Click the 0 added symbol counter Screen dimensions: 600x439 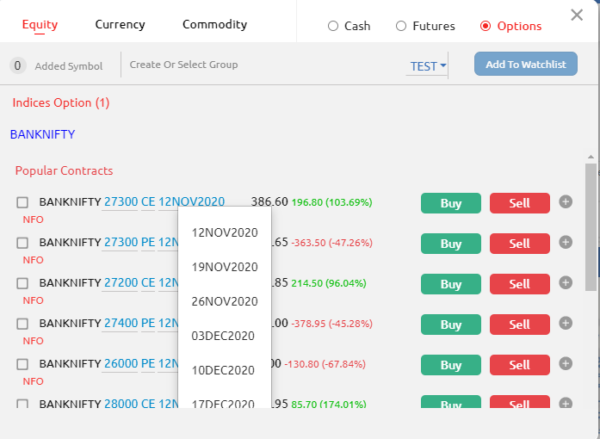[18, 66]
